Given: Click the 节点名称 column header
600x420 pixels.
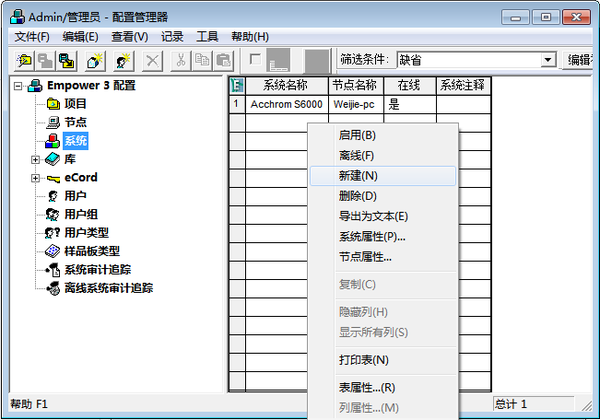Looking at the screenshot, I should [355, 85].
